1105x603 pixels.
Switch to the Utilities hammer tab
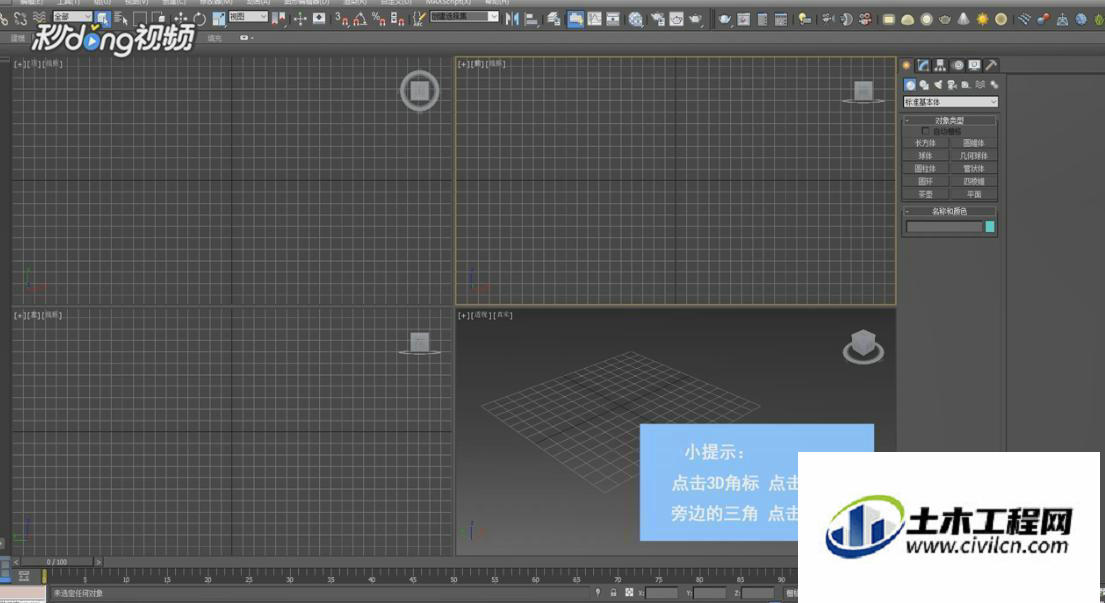pyautogui.click(x=991, y=66)
